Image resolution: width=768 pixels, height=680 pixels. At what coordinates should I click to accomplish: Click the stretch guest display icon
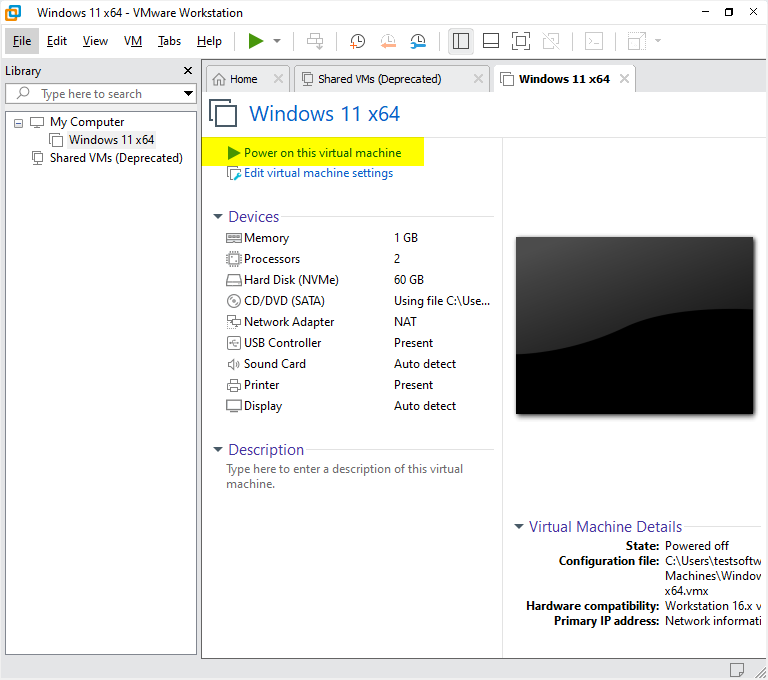pos(637,41)
